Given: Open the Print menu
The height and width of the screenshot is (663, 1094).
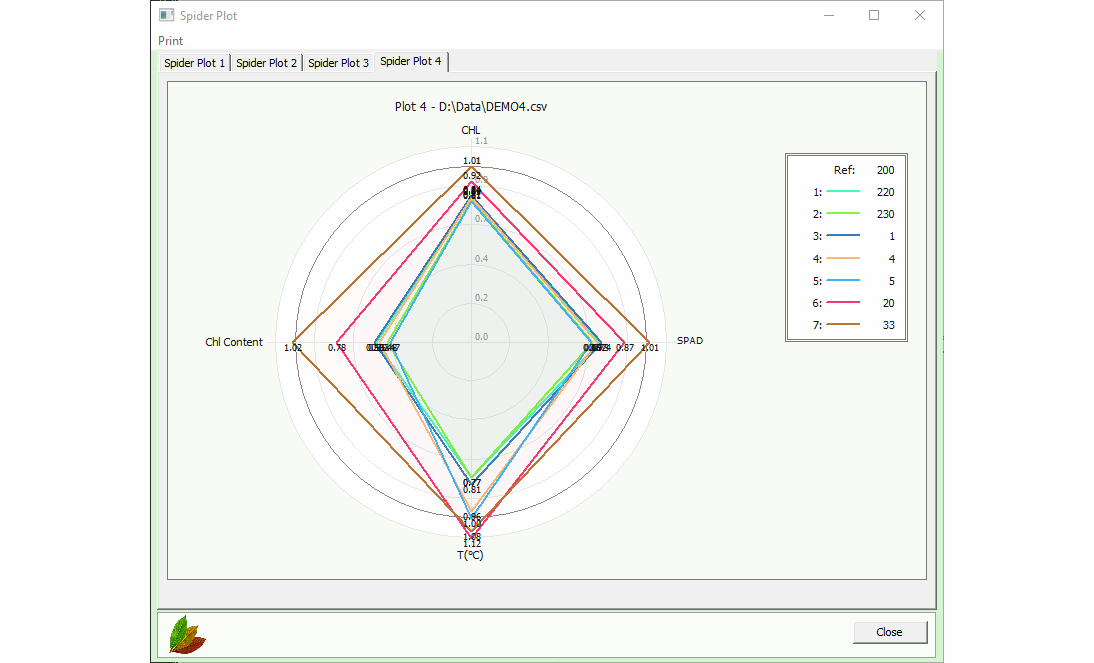Looking at the screenshot, I should tap(171, 41).
